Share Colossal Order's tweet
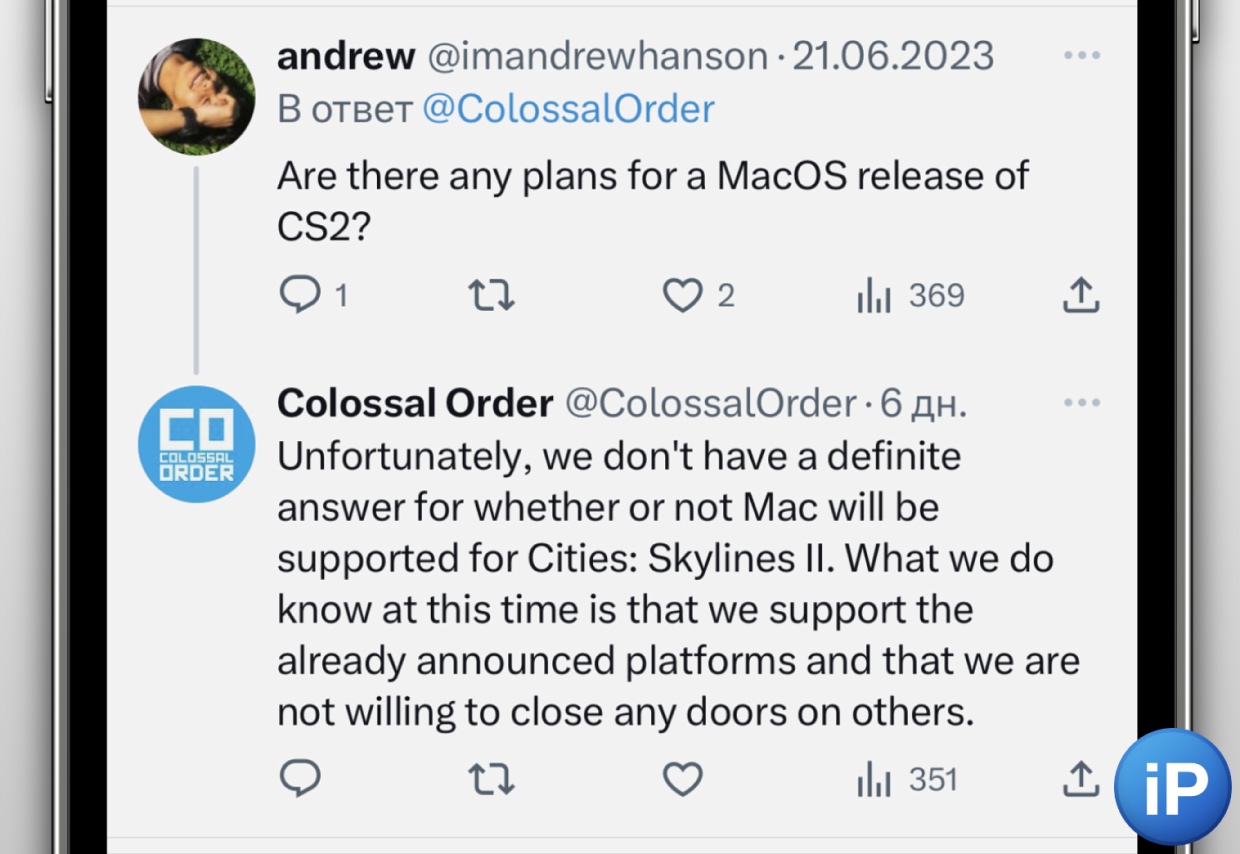Viewport: 1240px width, 854px height. [x=1081, y=779]
